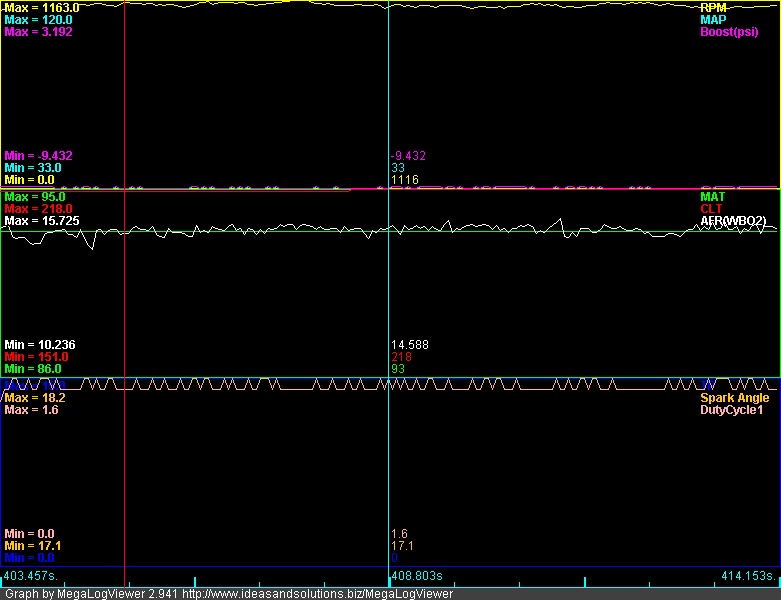Select the cyan cursor value "33"
Screen dimensions: 781x600
click(398, 168)
